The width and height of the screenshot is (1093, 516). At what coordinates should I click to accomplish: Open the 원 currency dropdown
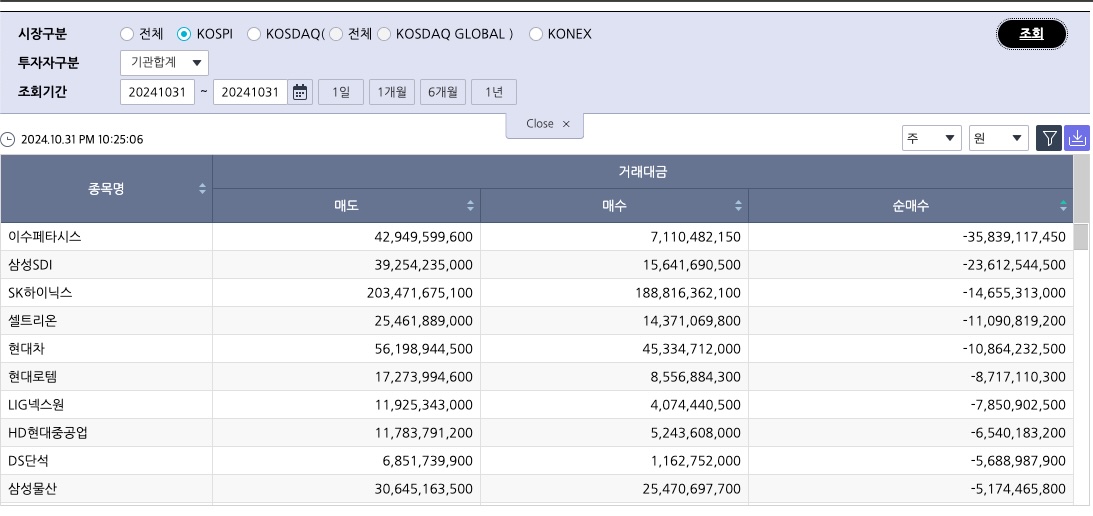coord(999,138)
